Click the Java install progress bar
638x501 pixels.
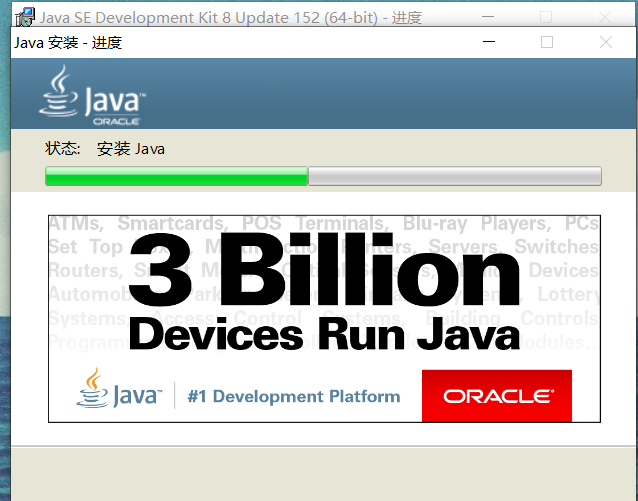[323, 176]
